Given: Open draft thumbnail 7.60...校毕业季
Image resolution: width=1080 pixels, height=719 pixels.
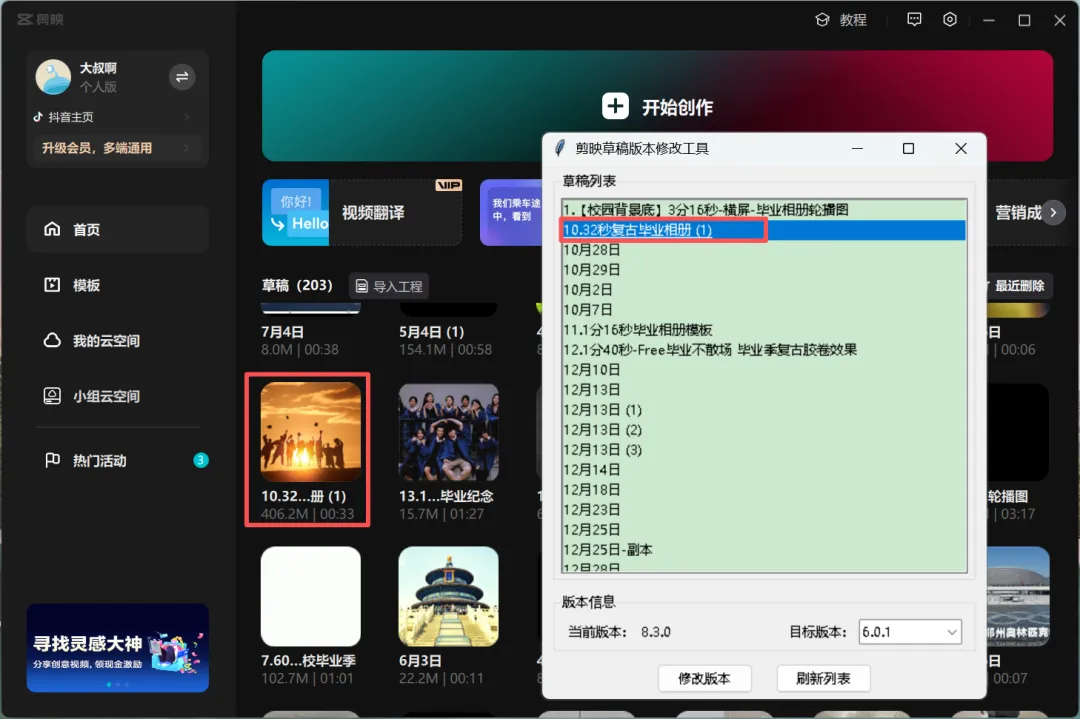Looking at the screenshot, I should [311, 596].
